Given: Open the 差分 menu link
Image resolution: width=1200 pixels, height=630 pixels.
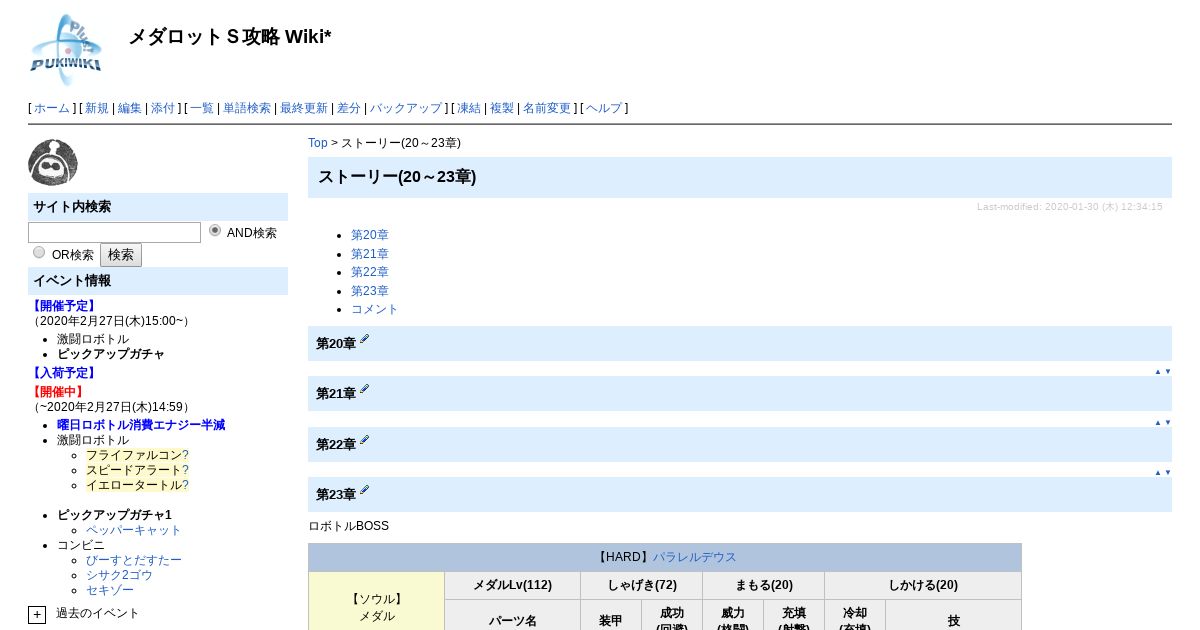Looking at the screenshot, I should 349,108.
